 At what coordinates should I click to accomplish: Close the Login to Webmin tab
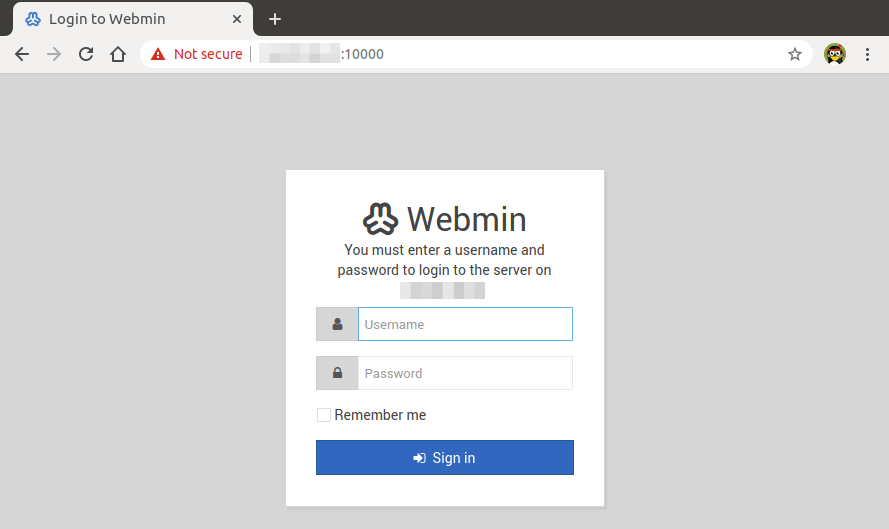(237, 19)
